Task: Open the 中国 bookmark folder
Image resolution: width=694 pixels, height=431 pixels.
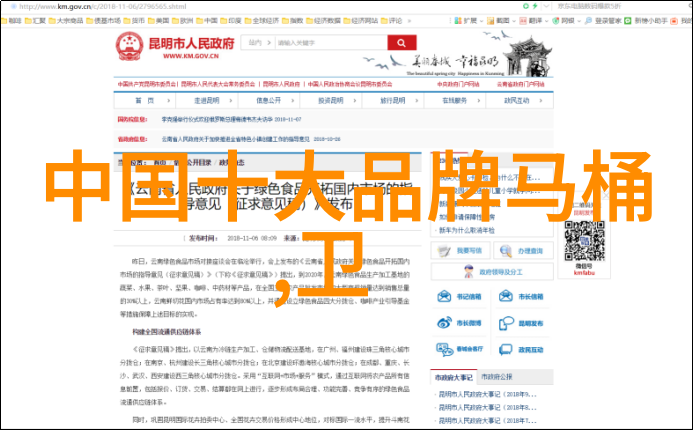Action: pos(207,21)
